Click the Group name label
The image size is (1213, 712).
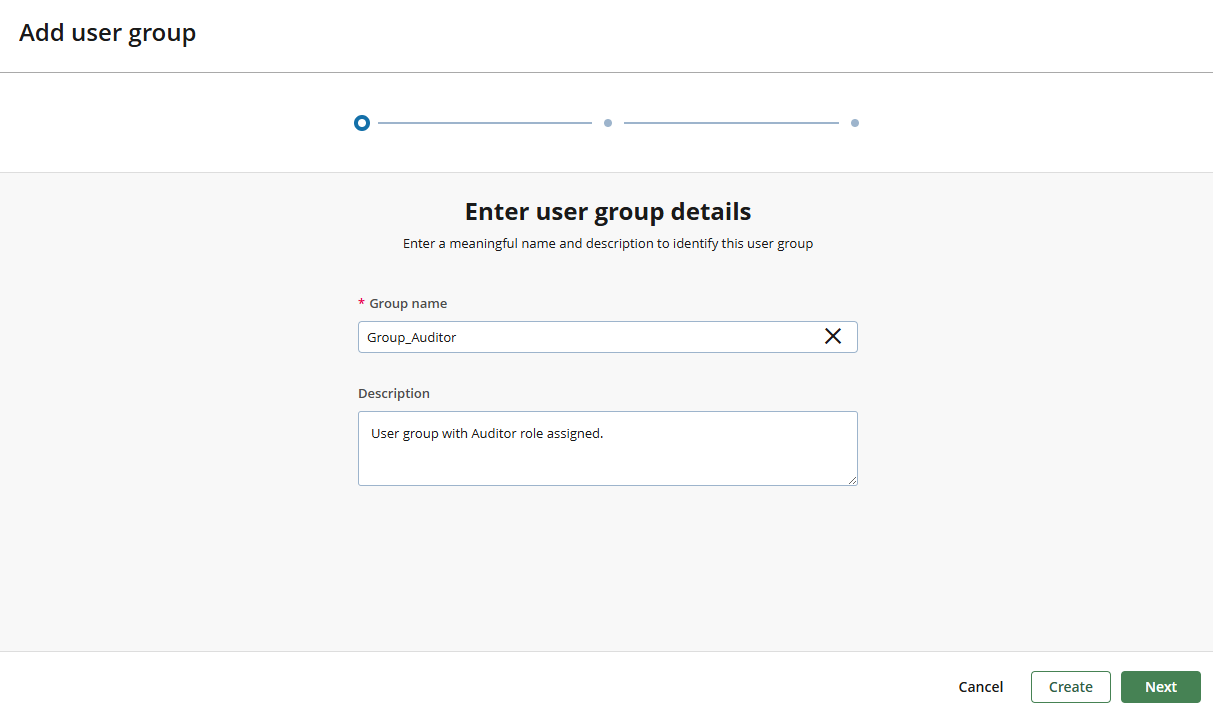[x=408, y=303]
